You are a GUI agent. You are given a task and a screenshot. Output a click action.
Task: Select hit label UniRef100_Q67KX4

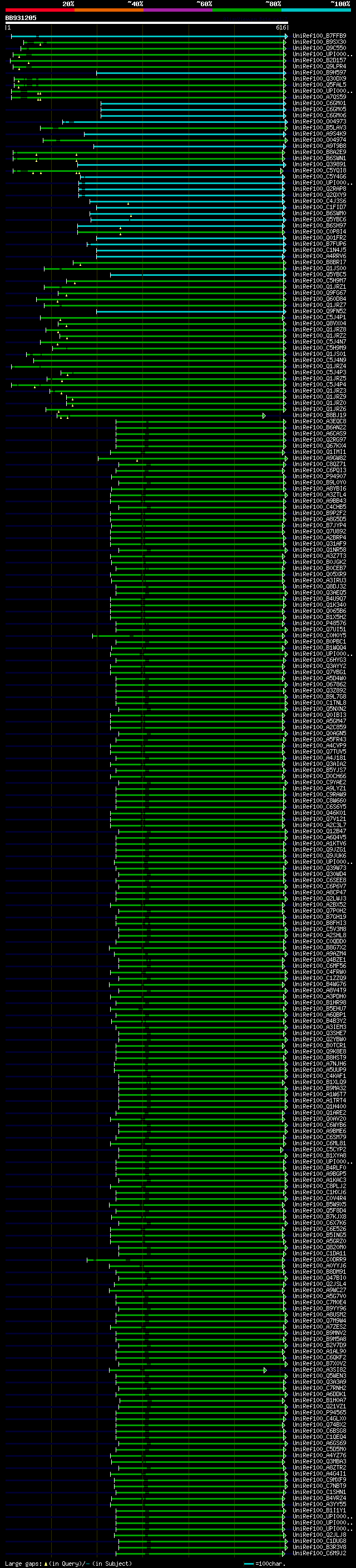tap(319, 446)
